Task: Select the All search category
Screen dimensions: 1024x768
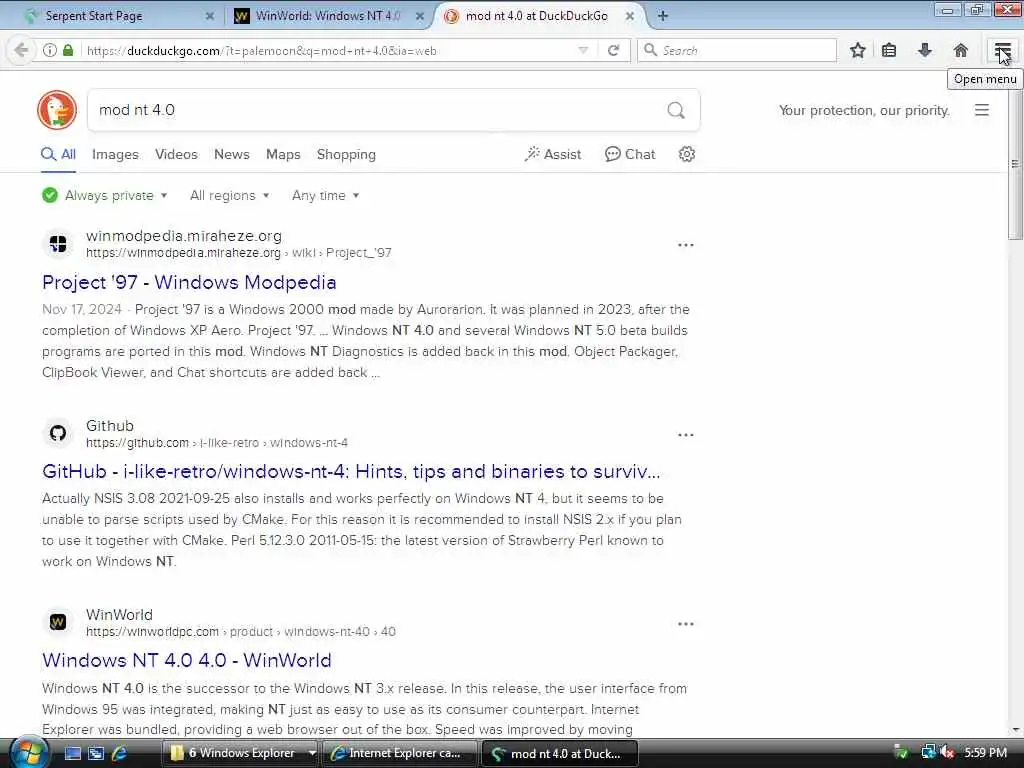Action: point(58,155)
